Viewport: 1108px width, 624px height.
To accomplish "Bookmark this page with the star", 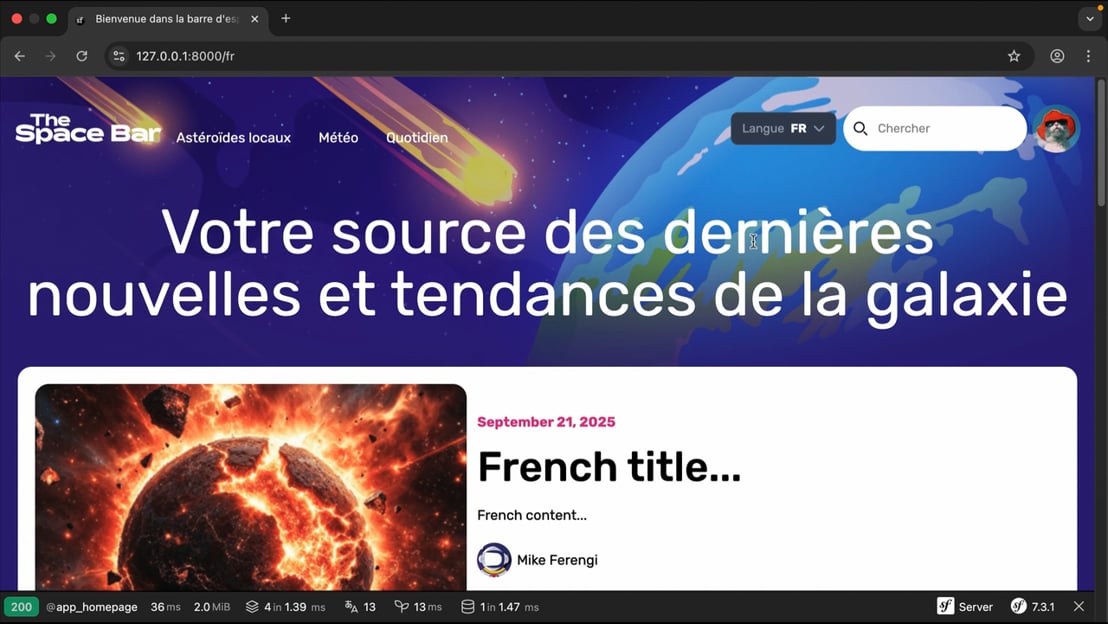I will [1014, 56].
